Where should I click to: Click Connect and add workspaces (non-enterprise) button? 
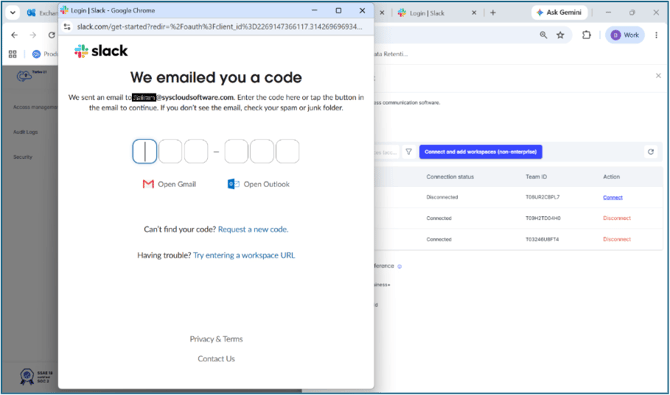coord(481,152)
